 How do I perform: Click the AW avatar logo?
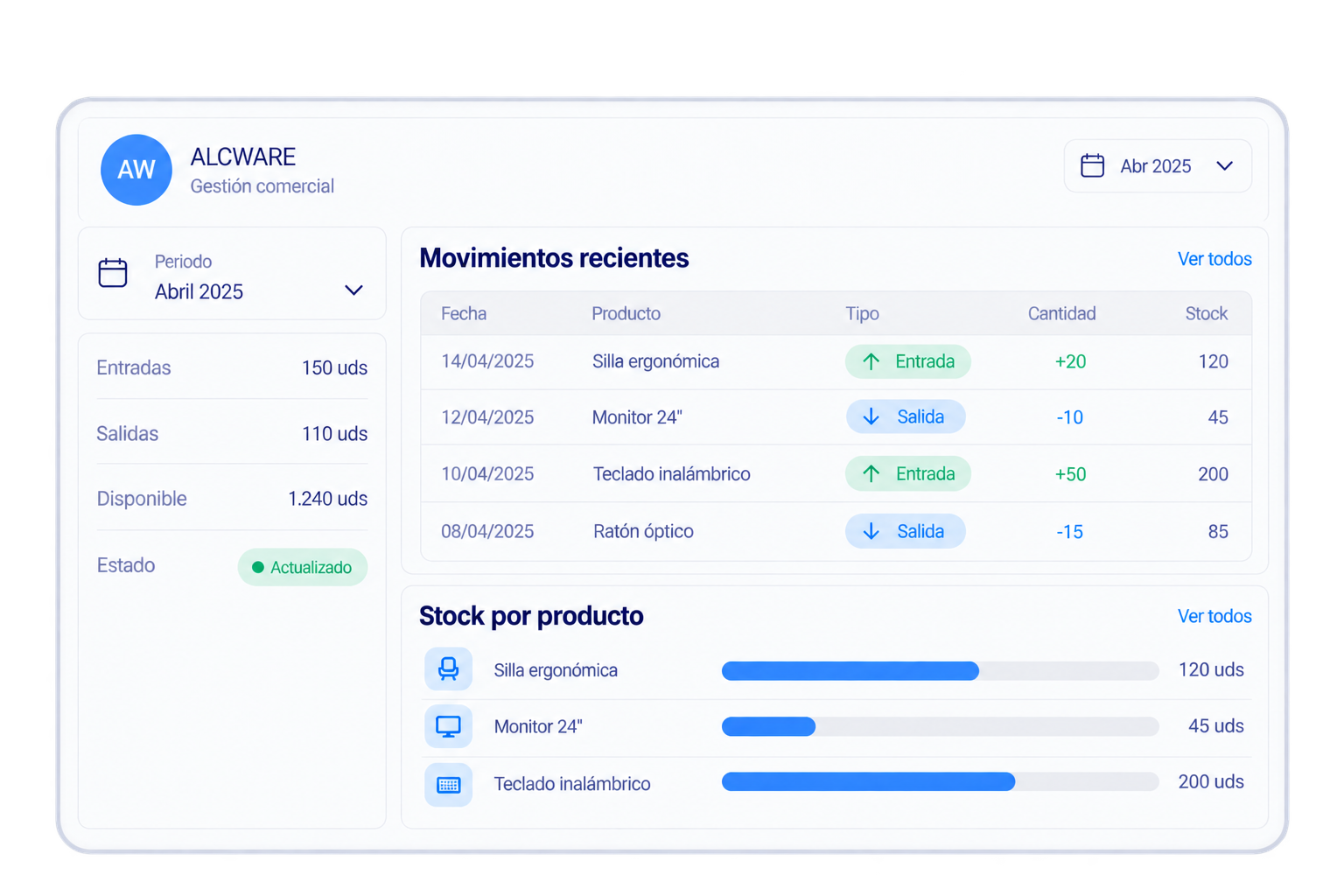point(136,170)
